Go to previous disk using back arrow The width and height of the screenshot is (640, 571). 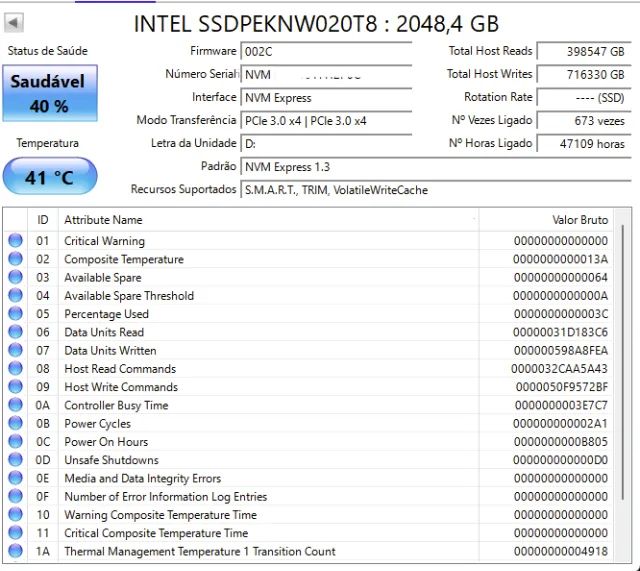click(x=13, y=22)
